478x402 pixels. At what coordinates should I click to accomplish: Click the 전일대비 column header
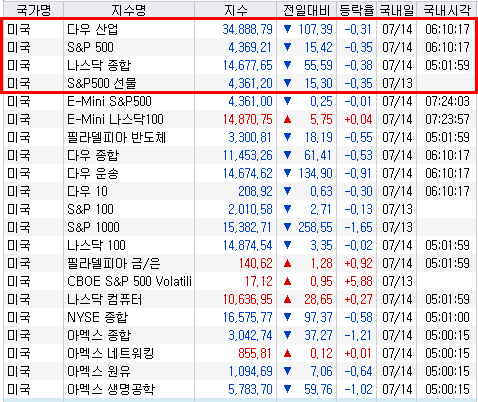click(x=306, y=10)
